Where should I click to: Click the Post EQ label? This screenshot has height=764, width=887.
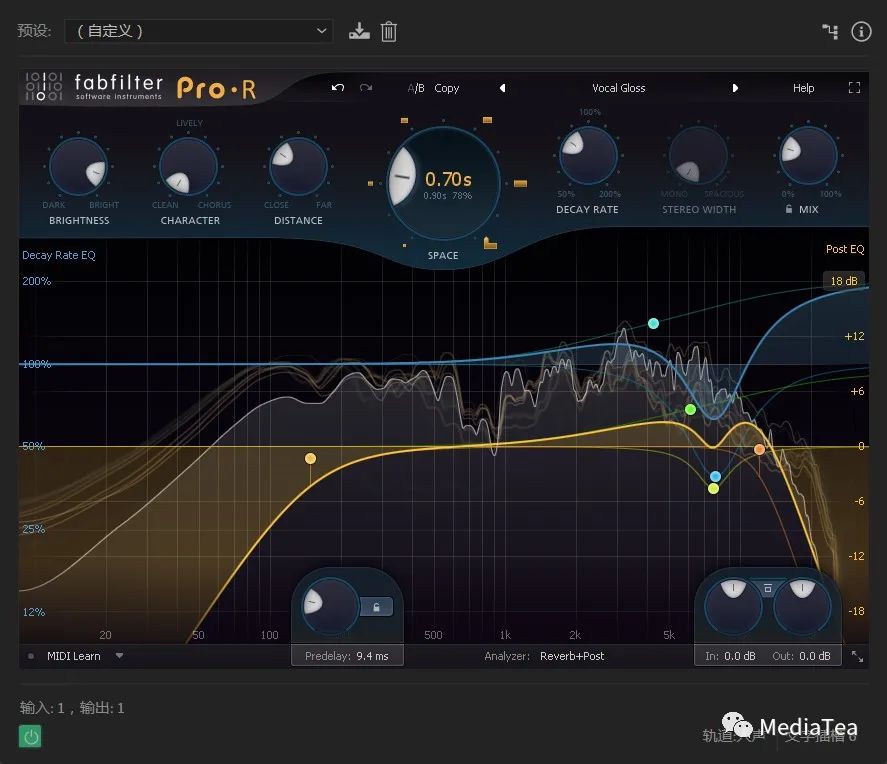(x=845, y=249)
